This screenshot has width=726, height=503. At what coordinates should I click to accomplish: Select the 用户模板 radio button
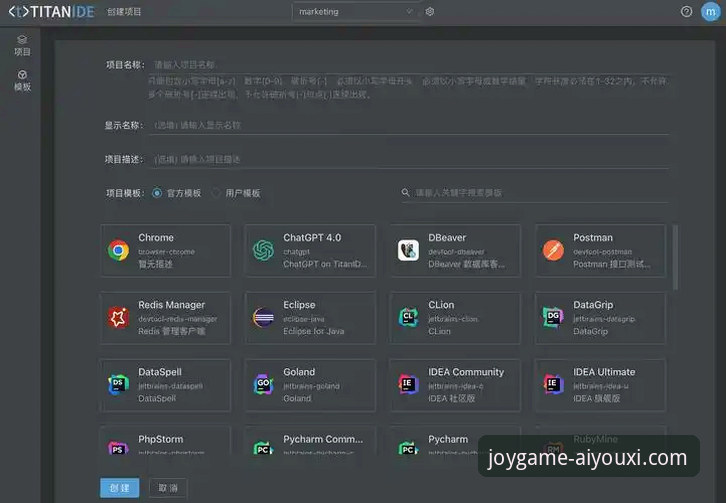pyautogui.click(x=216, y=193)
